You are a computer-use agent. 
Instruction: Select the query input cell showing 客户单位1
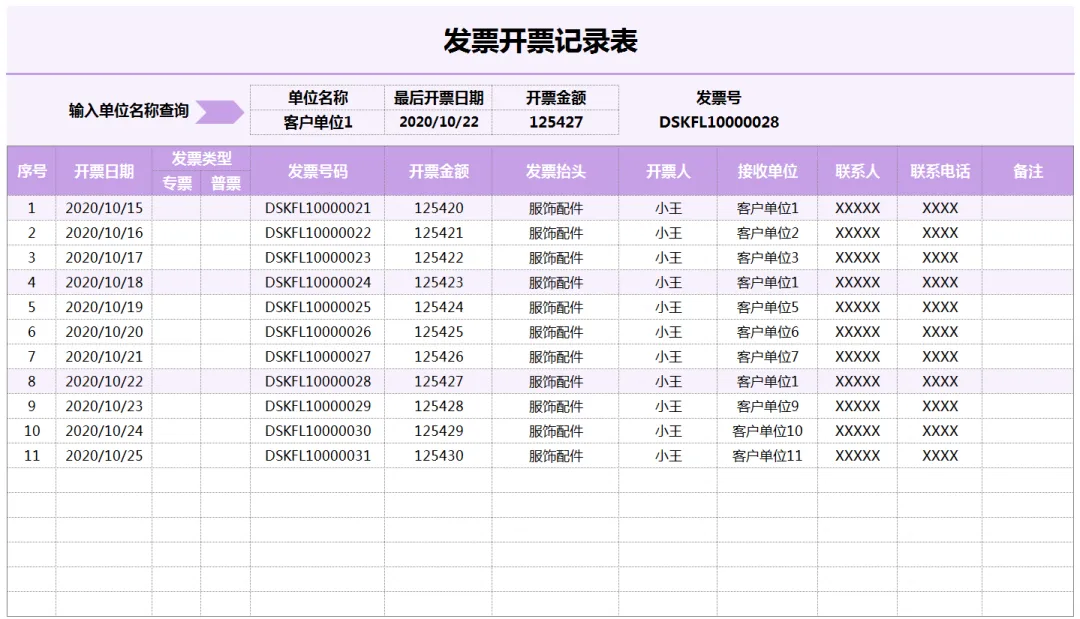click(x=318, y=123)
